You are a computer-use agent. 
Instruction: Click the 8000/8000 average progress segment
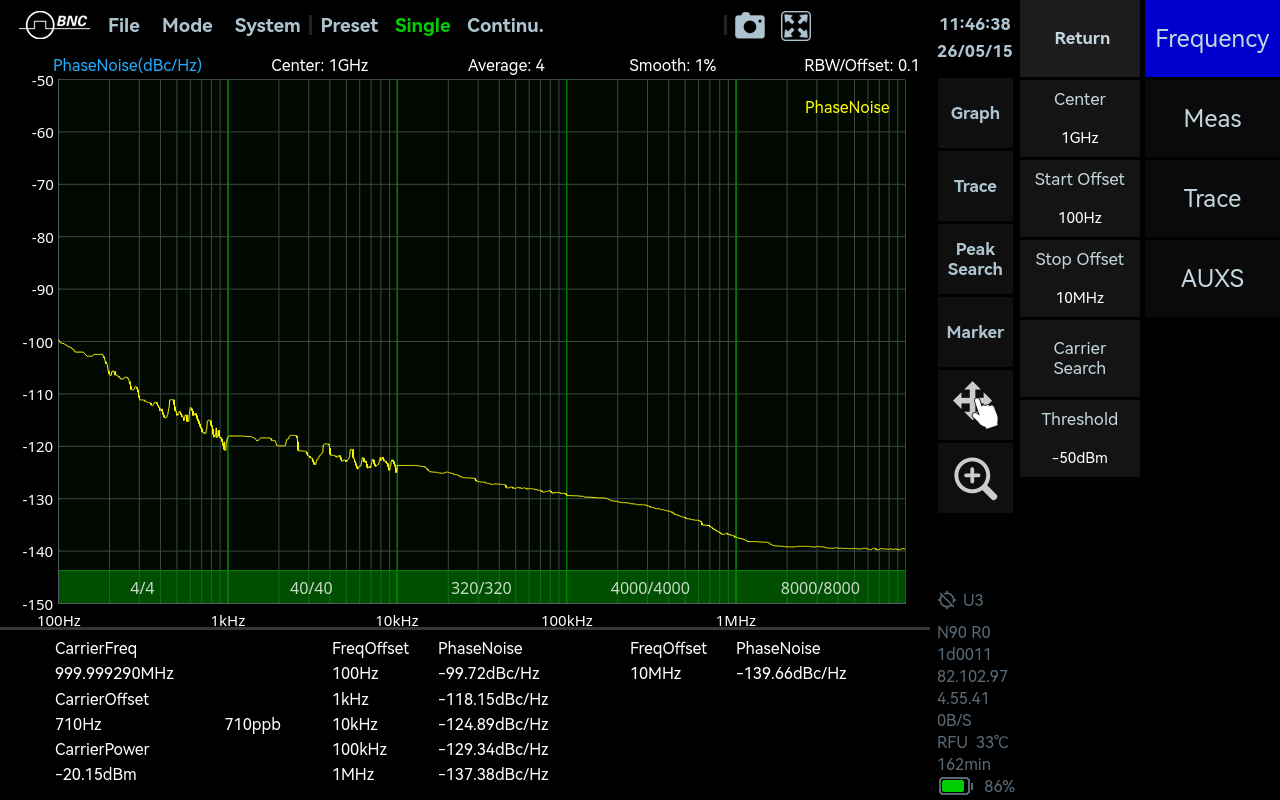pyautogui.click(x=820, y=588)
